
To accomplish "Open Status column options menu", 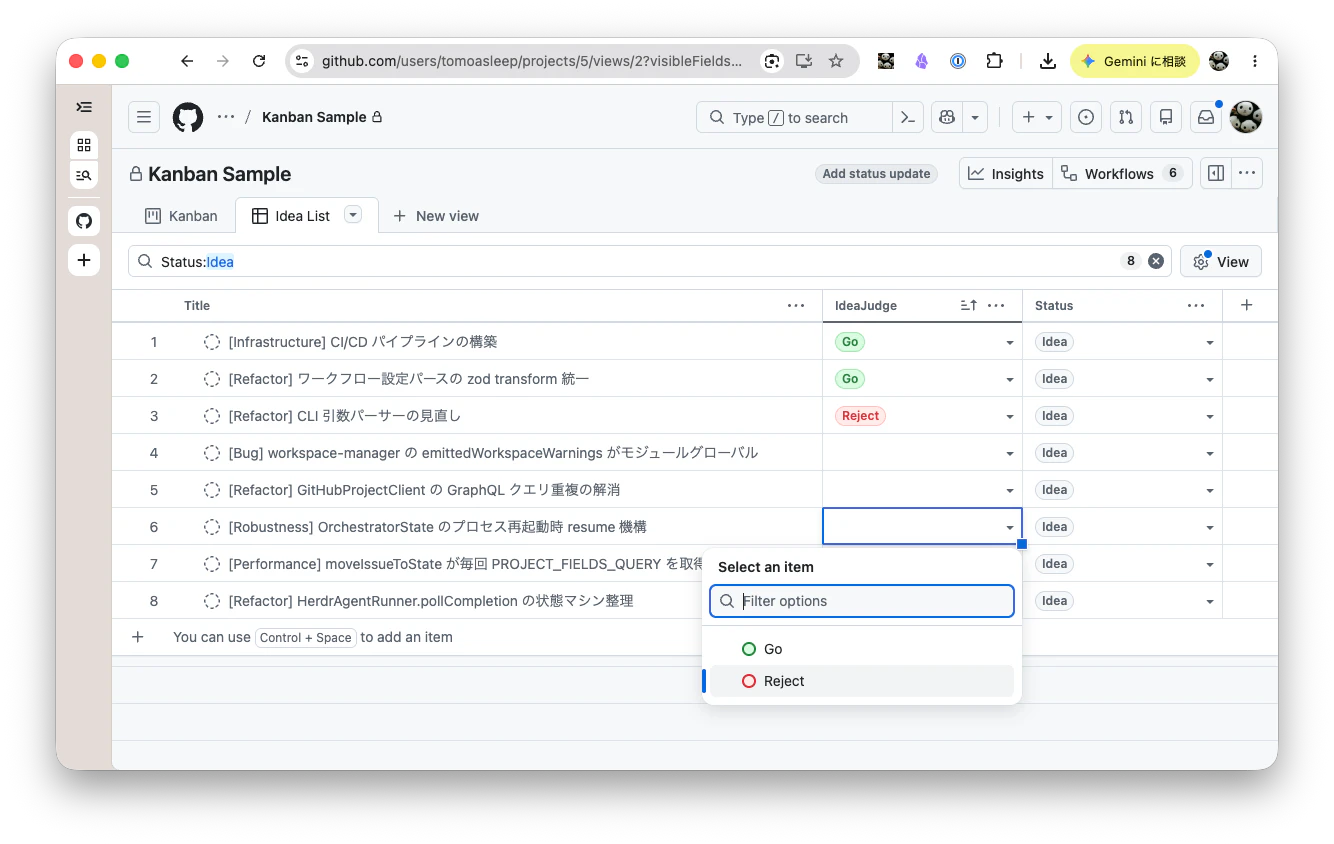I will click(1196, 305).
